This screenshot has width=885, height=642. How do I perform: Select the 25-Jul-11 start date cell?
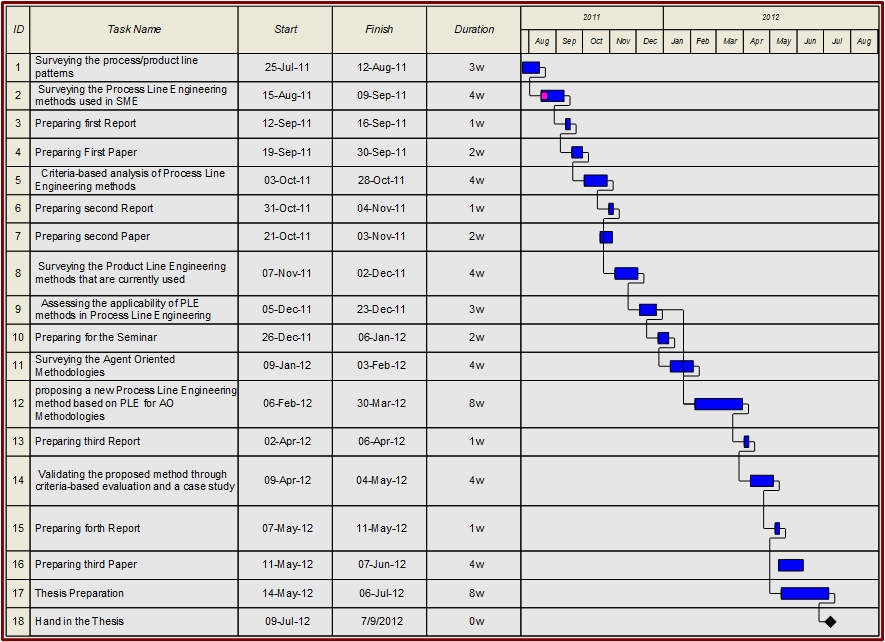coord(287,67)
